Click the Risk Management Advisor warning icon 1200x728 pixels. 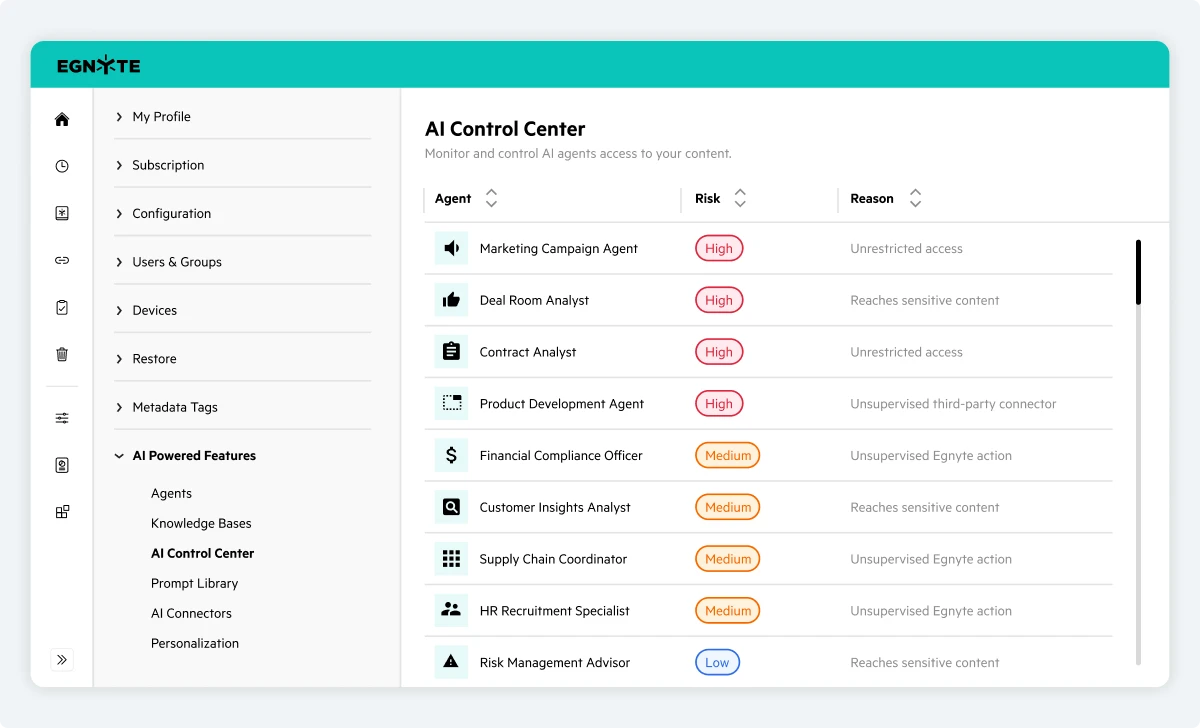pyautogui.click(x=451, y=662)
